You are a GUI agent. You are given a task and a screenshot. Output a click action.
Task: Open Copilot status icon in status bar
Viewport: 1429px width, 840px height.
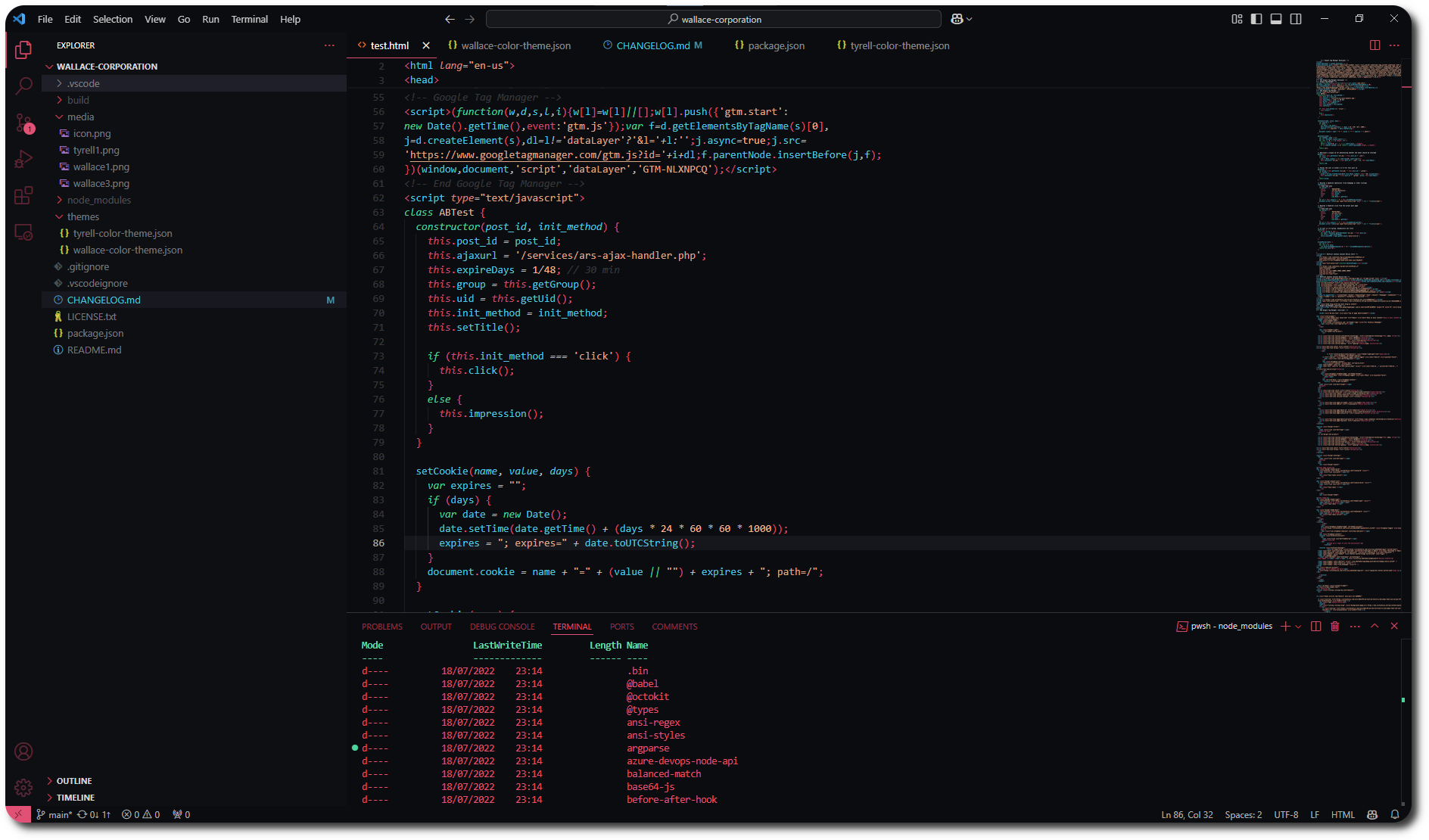pos(1372,814)
